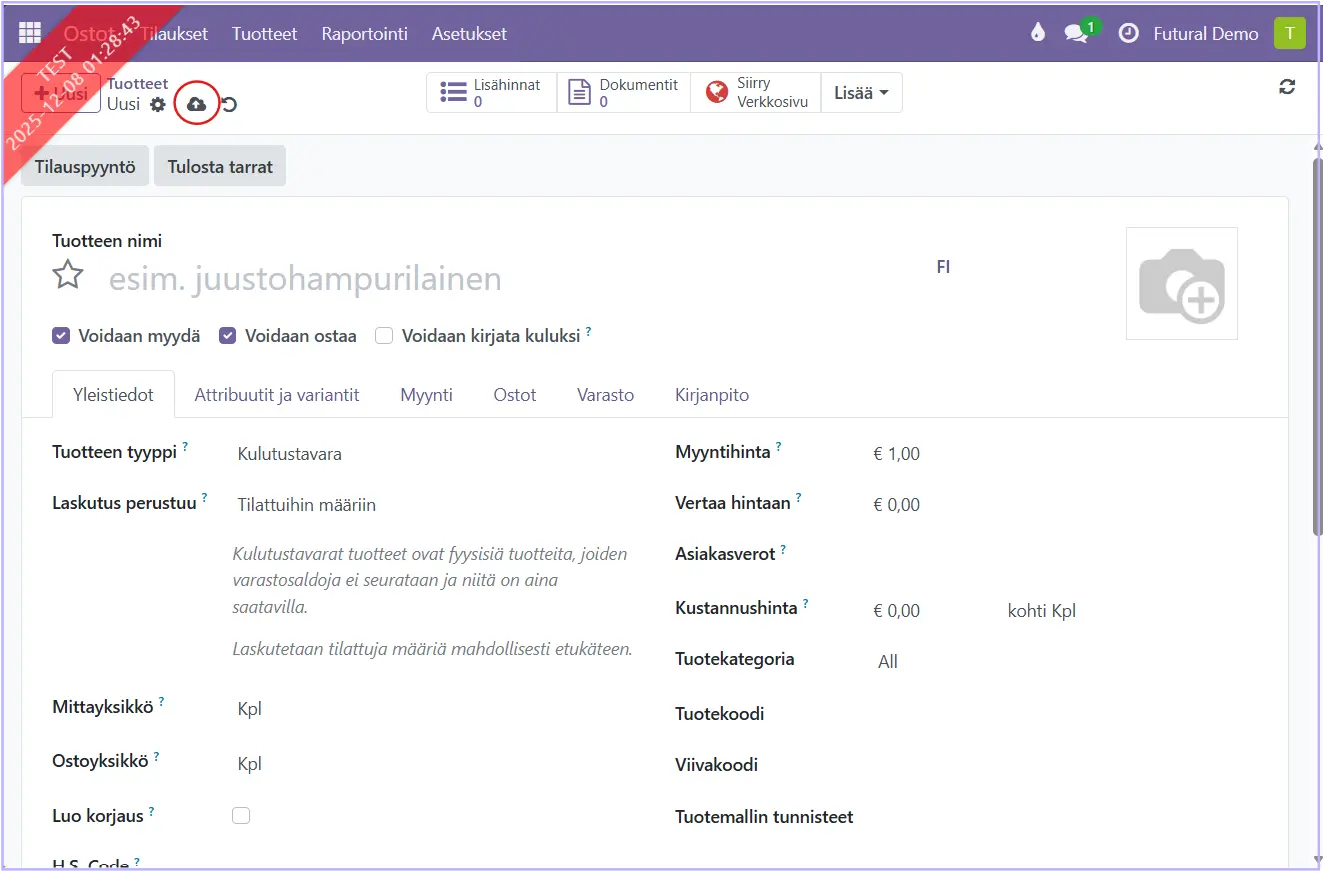
Task: Uncheck the Voidaan ostaa checkbox
Action: click(228, 336)
